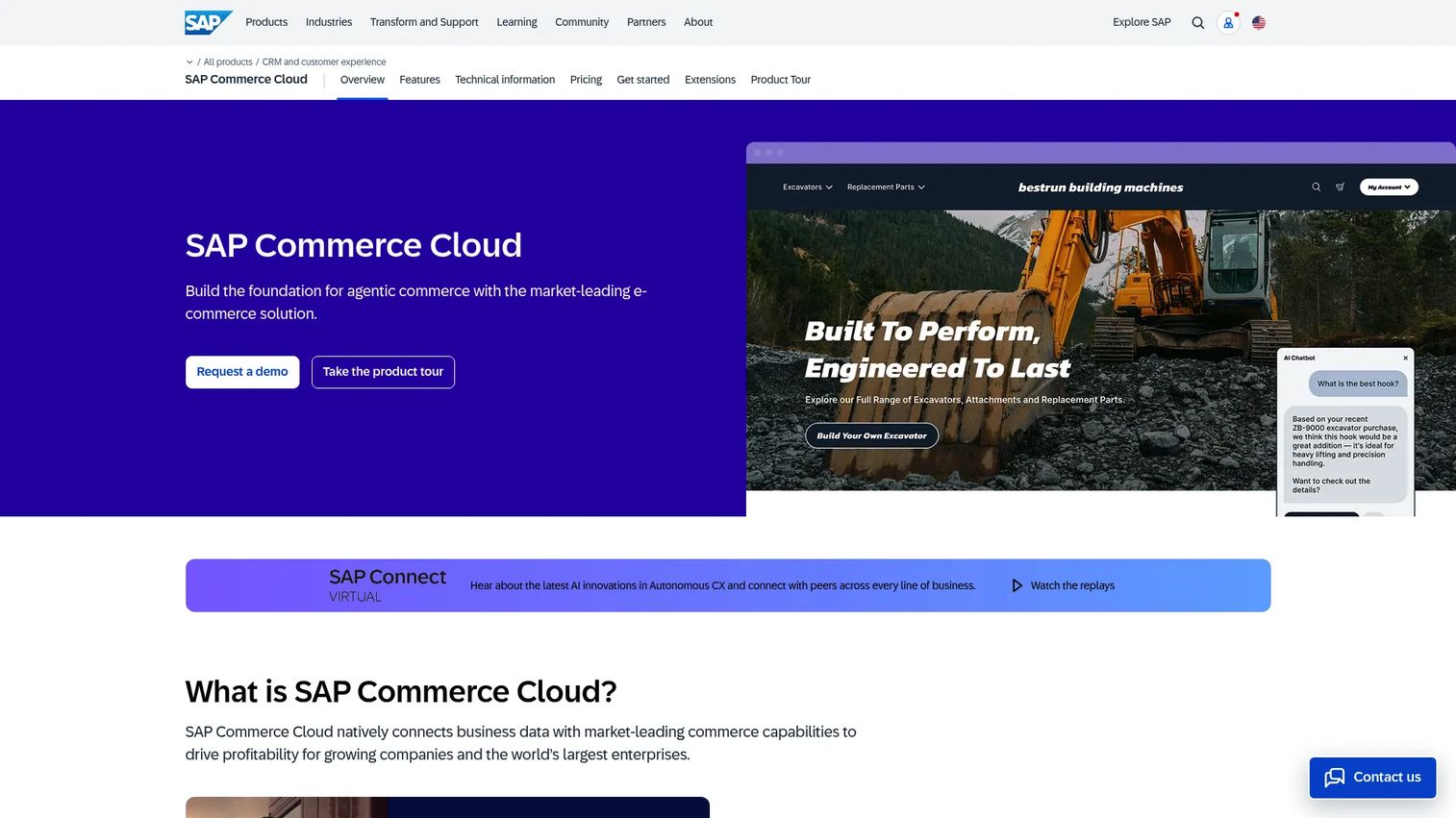Viewport: 1456px width, 818px height.
Task: Open the Community menu
Action: (582, 22)
